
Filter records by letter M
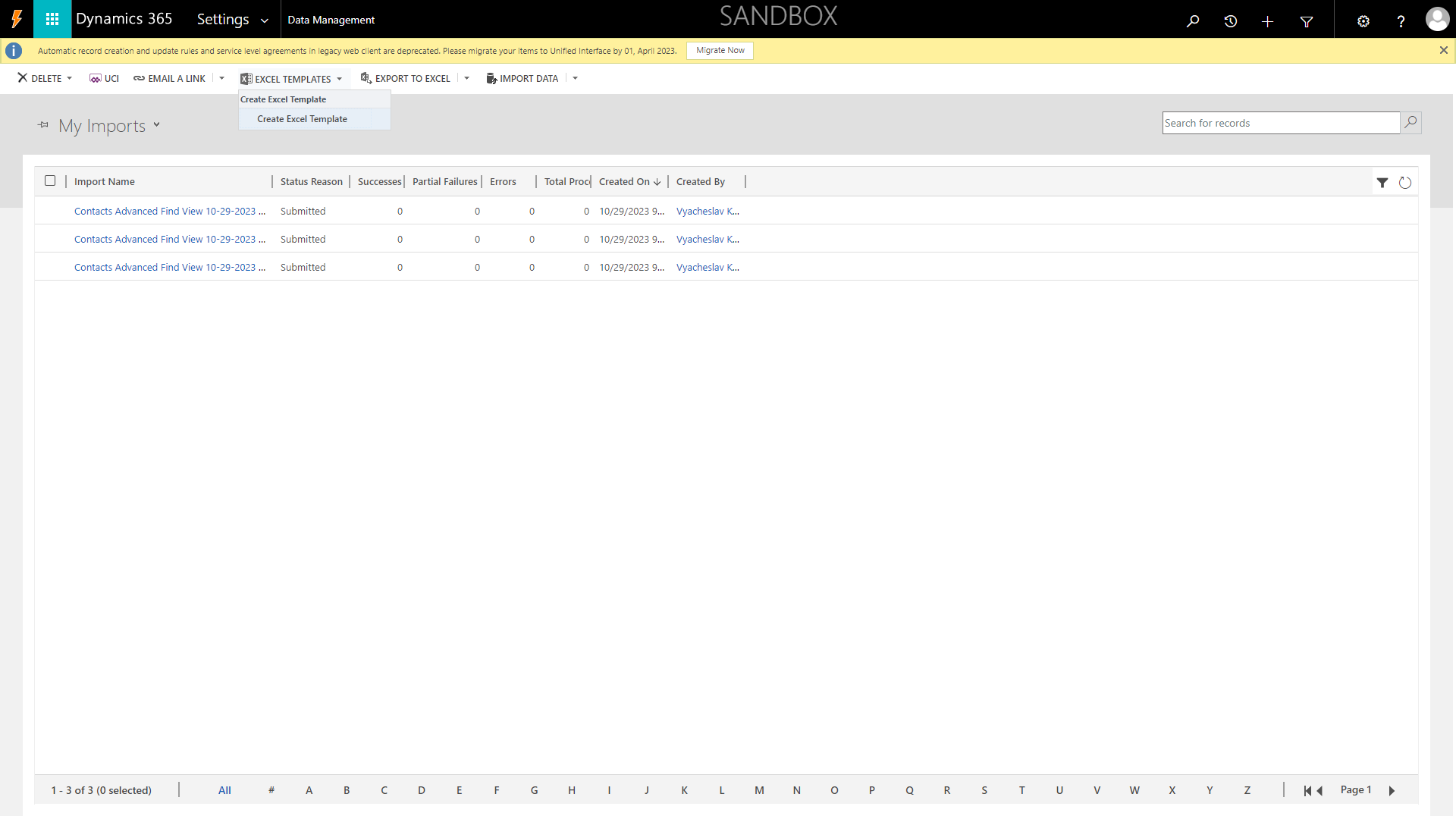coord(759,789)
